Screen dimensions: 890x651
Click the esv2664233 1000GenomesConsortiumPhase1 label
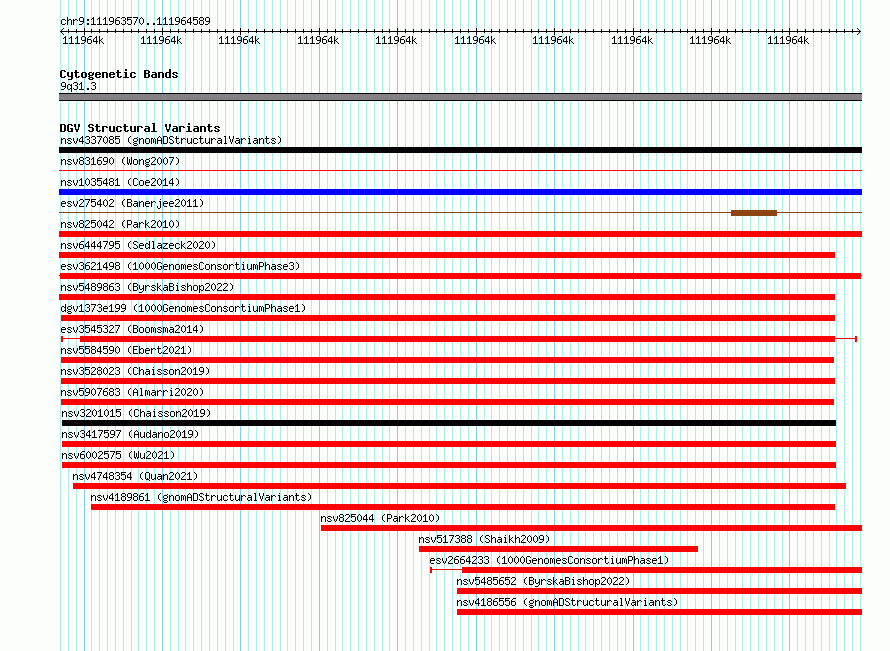pyautogui.click(x=549, y=560)
